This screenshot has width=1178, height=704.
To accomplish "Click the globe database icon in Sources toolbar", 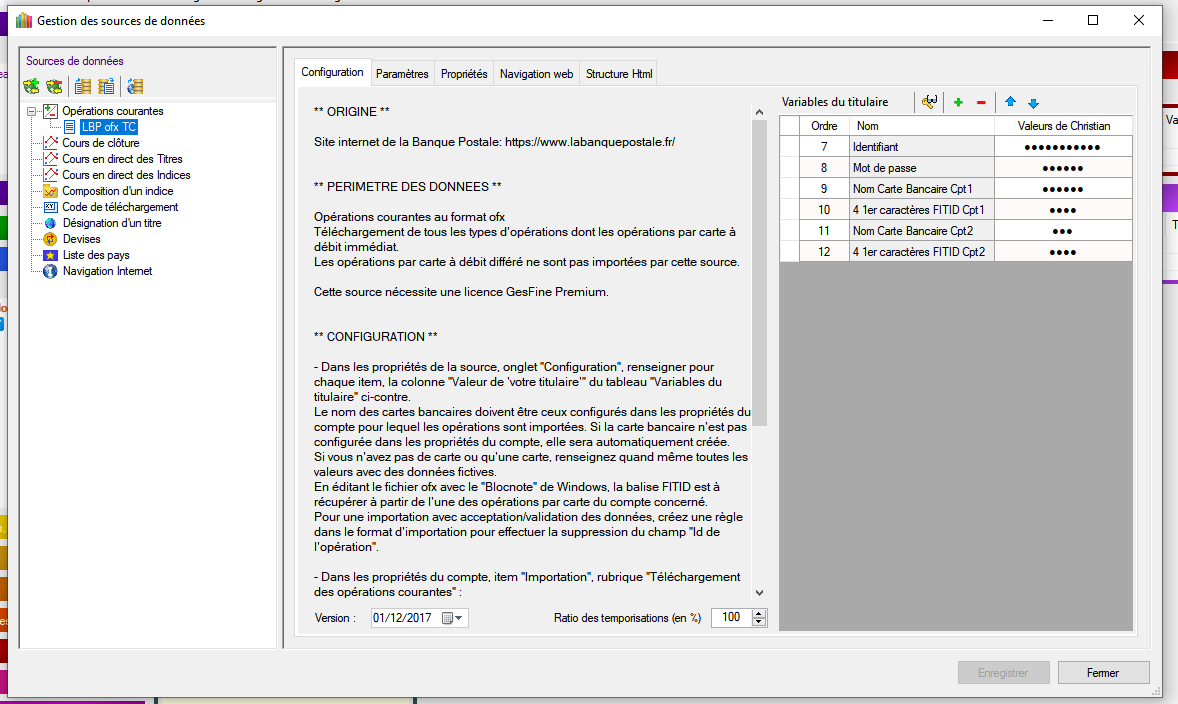I will tap(135, 86).
